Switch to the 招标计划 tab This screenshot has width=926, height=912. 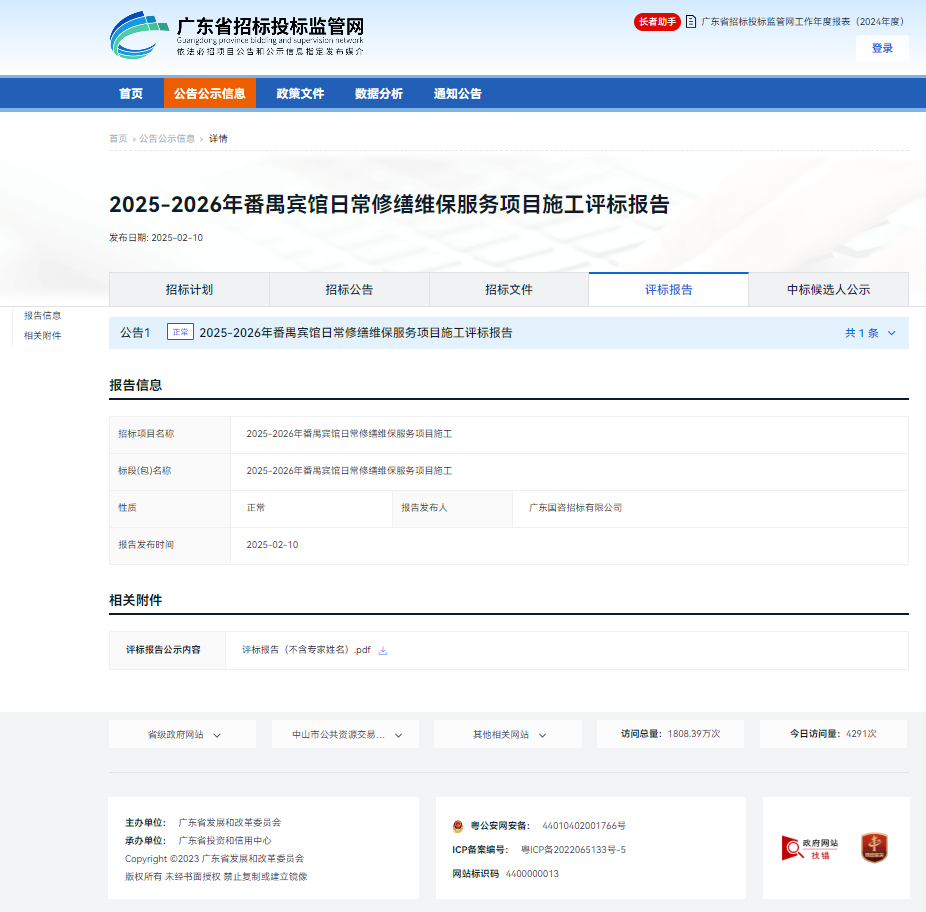click(x=189, y=290)
